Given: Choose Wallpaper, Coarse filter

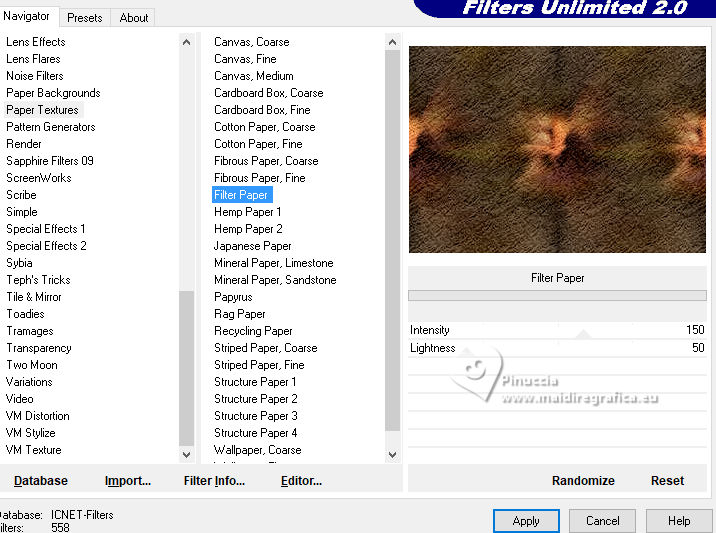Looking at the screenshot, I should click(258, 450).
